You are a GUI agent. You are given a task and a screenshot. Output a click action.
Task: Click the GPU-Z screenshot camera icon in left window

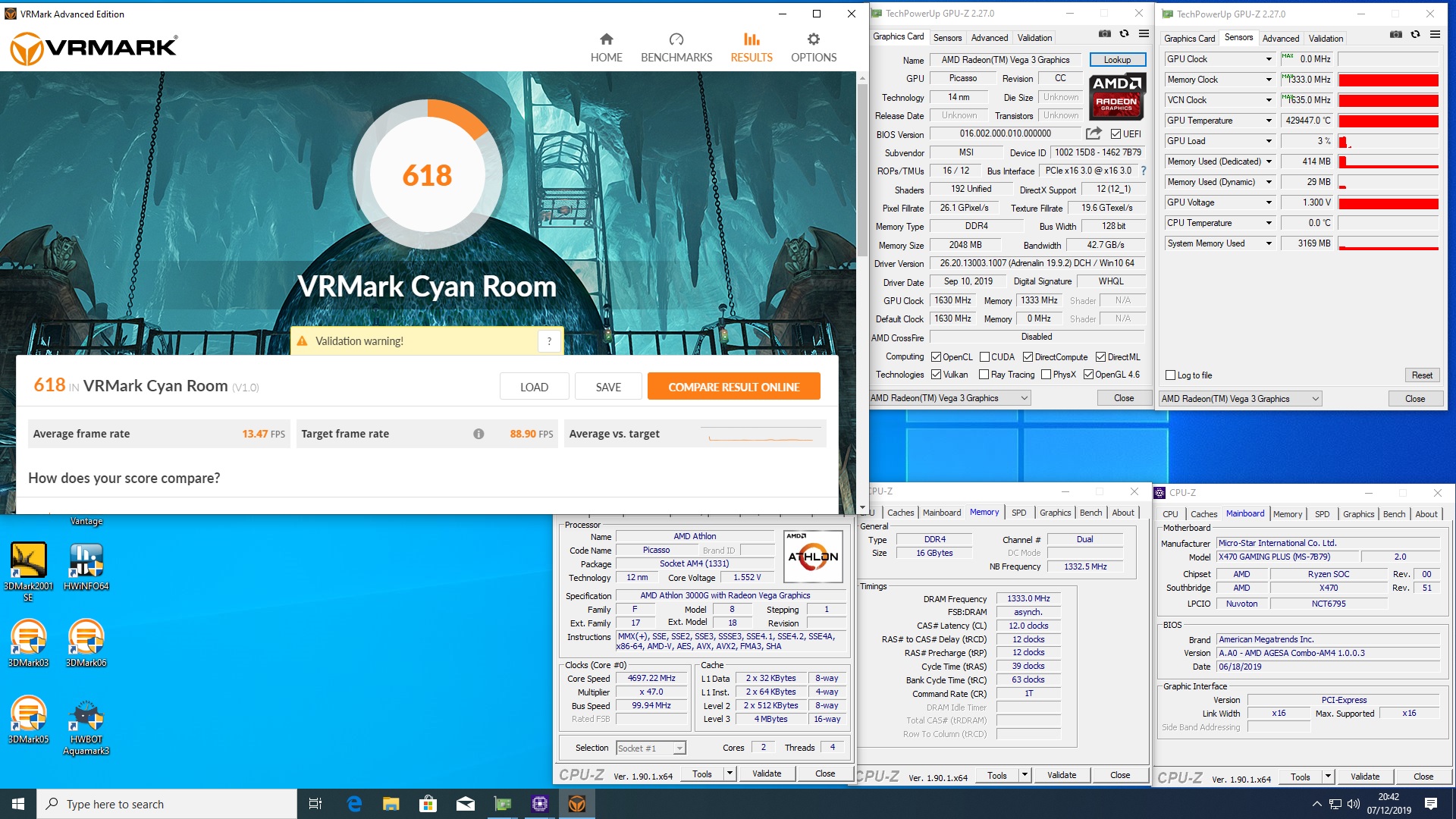(1105, 34)
